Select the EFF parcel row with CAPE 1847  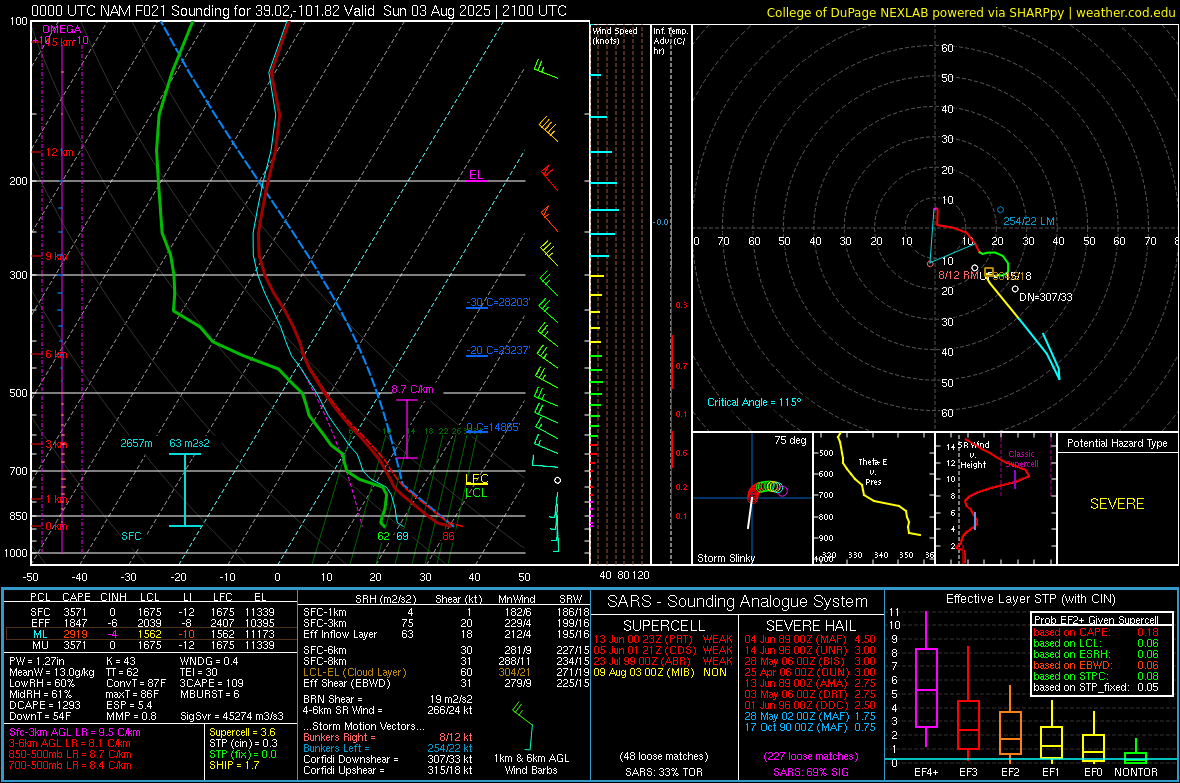point(151,623)
